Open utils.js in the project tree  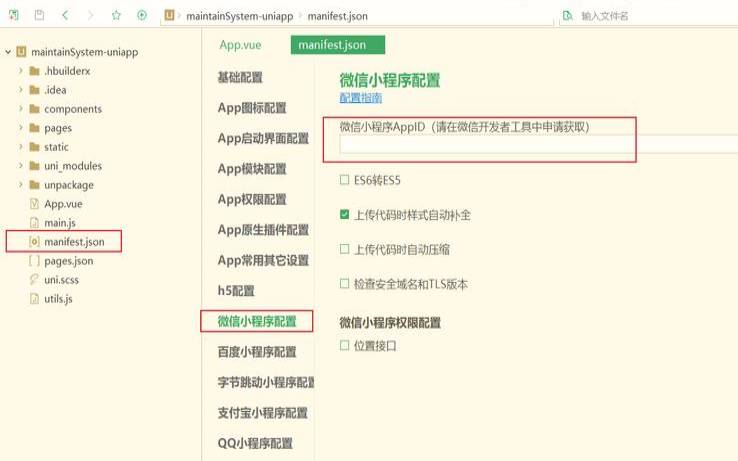[x=58, y=299]
